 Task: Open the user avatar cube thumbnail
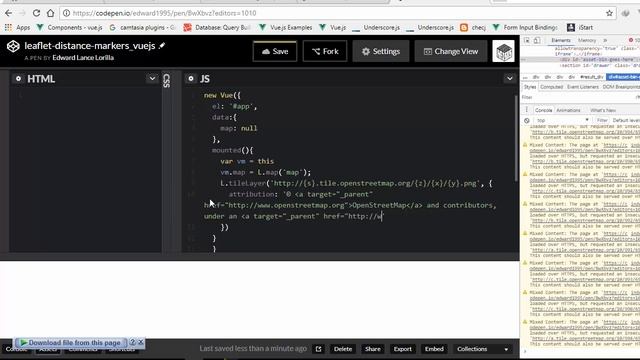tap(503, 51)
